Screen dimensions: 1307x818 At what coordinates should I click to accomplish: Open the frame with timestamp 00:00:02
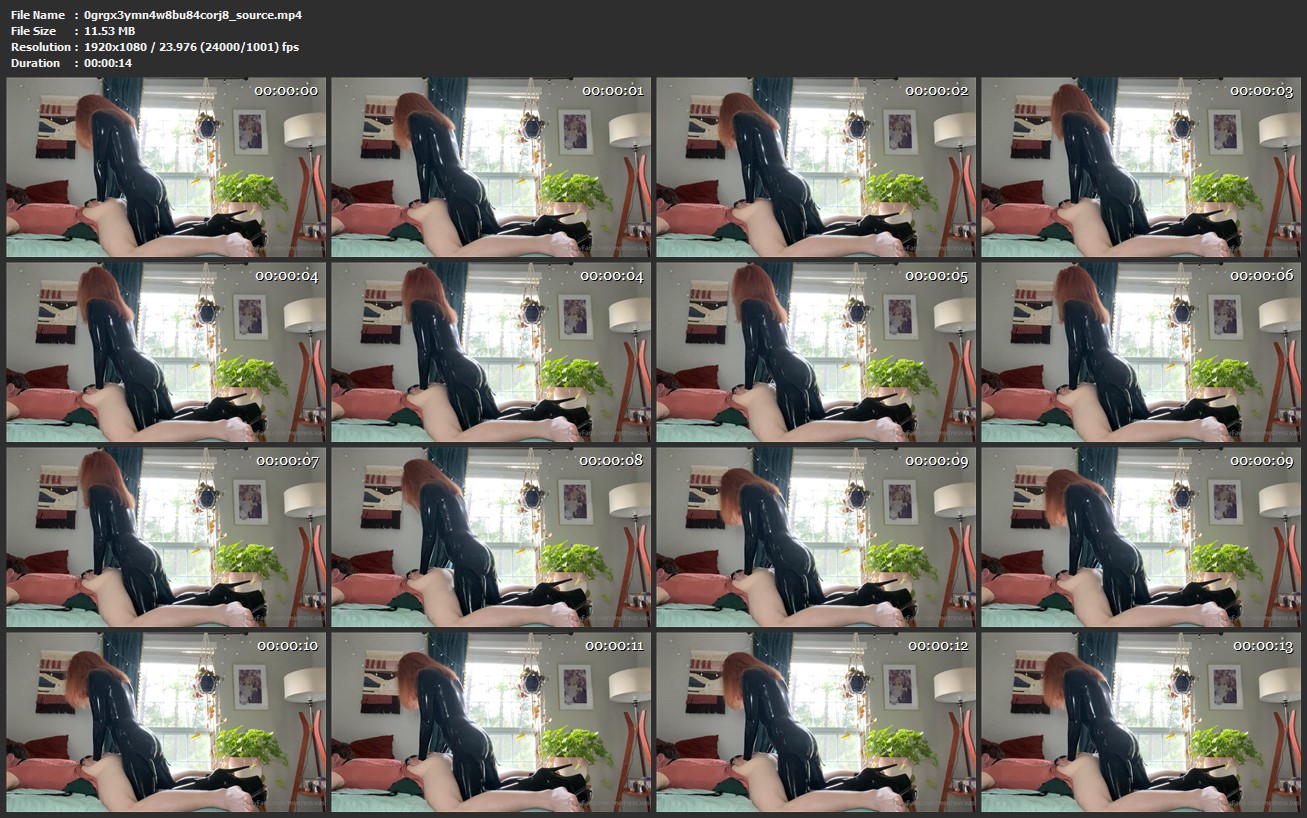(x=816, y=167)
